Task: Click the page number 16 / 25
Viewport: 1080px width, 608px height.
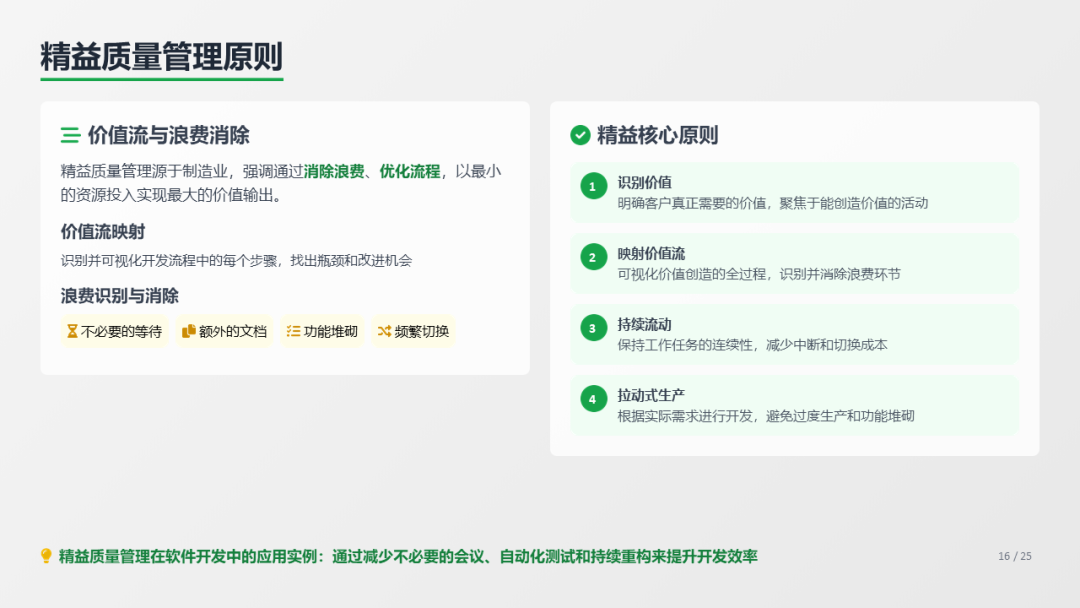Action: (1014, 556)
